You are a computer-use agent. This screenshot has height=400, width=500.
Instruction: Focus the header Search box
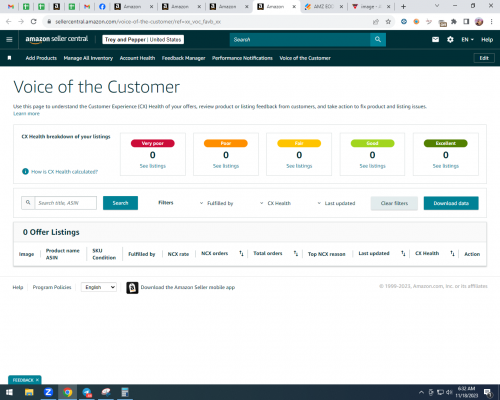tap(300, 39)
